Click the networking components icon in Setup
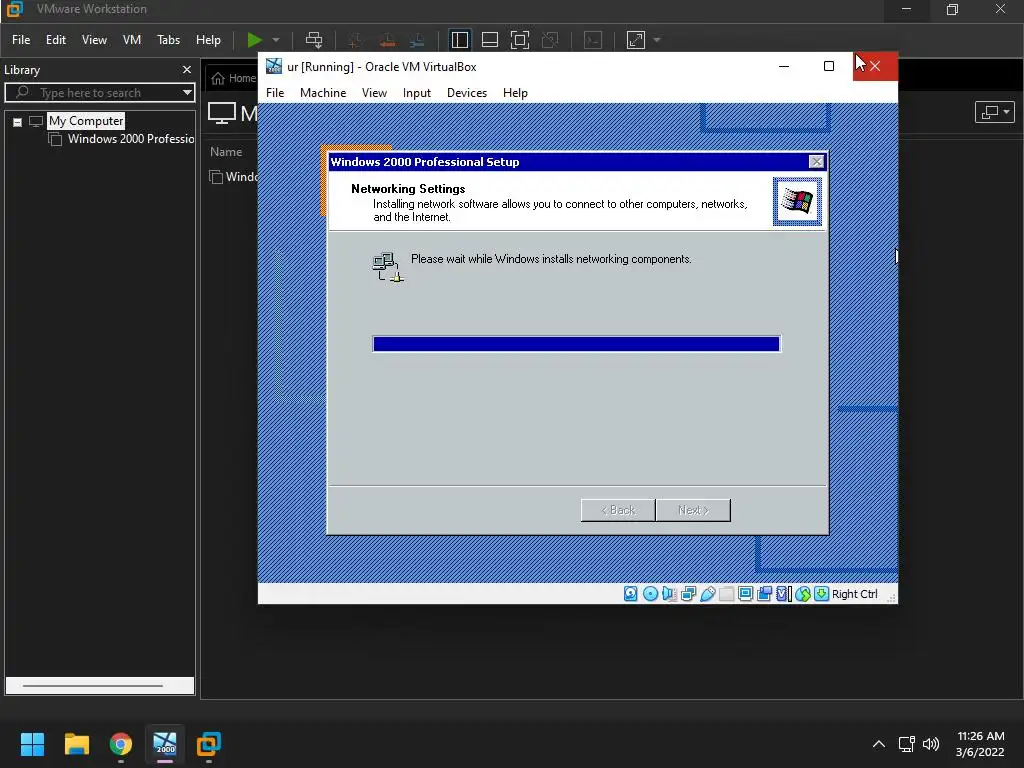Screen dimensions: 1024x768 point(388,267)
